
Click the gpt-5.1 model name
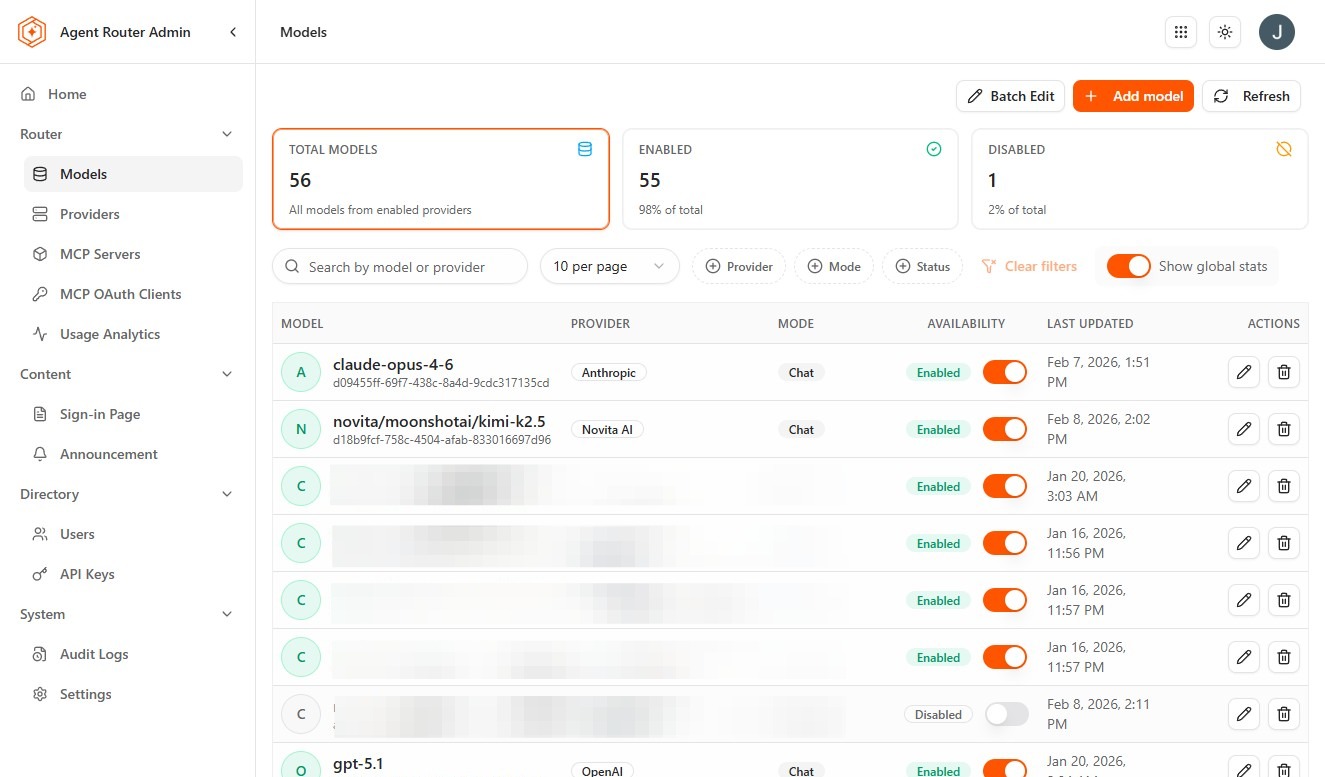[x=358, y=764]
